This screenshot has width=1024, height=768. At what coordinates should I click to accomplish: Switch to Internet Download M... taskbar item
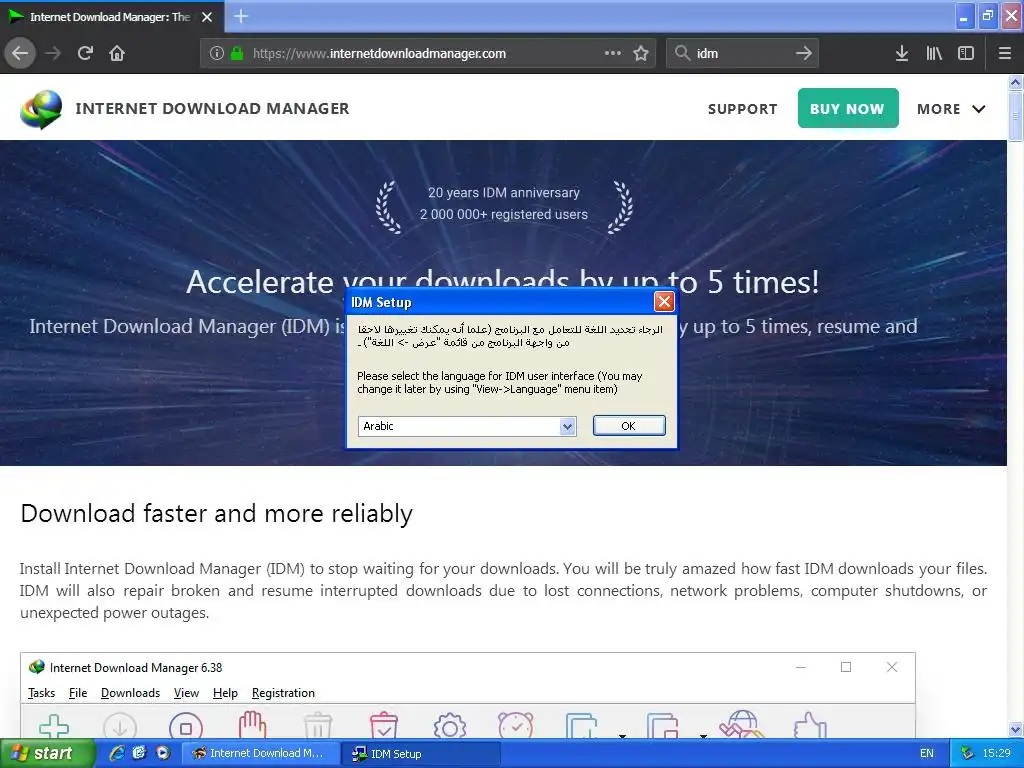click(x=260, y=754)
